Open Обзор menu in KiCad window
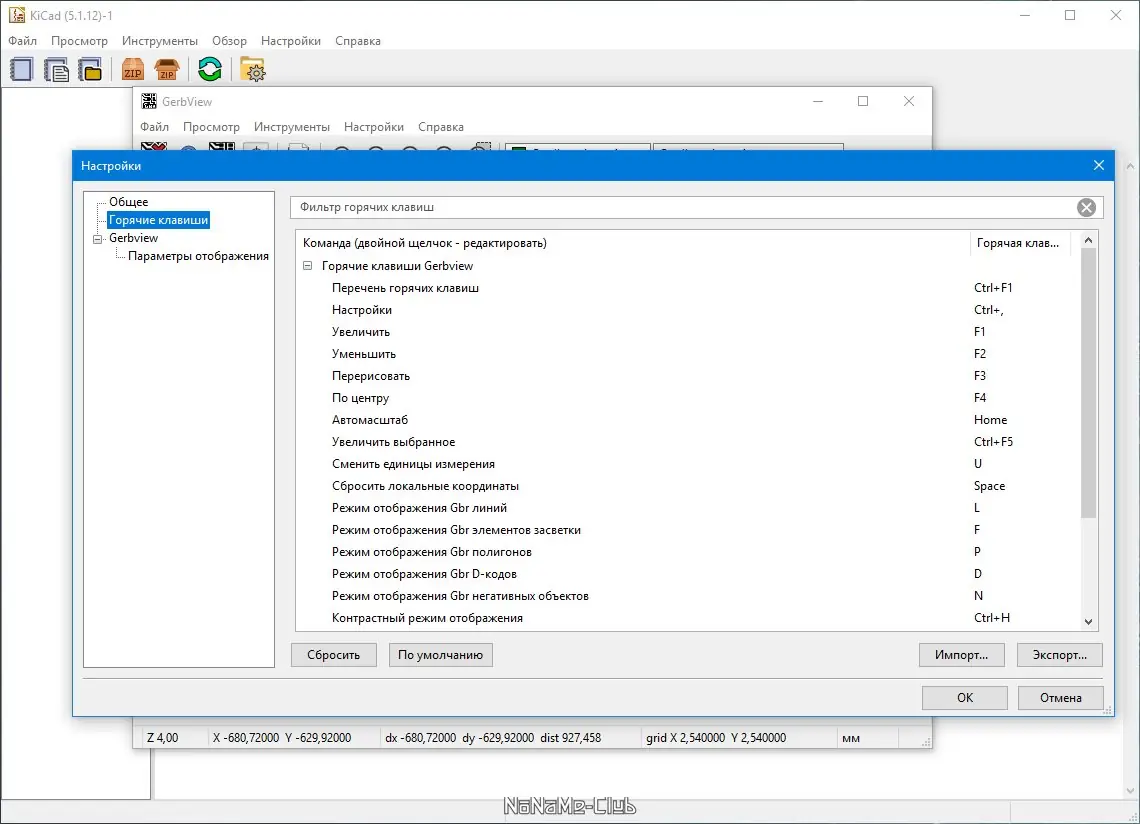This screenshot has height=824, width=1140. click(229, 41)
